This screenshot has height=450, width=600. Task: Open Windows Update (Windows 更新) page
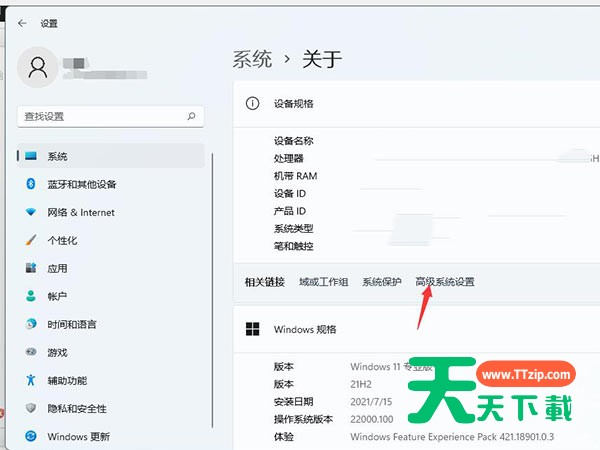coord(79,436)
